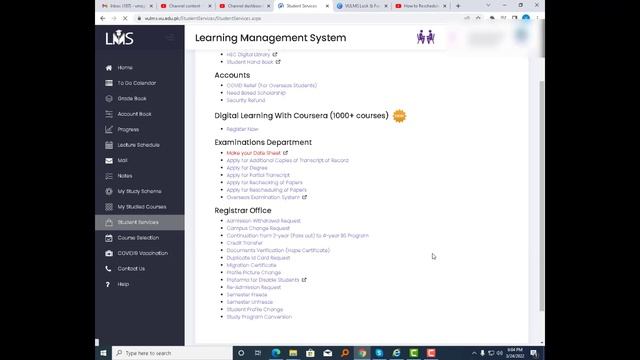Screen dimensions: 640x360
Task: Open Lecture Schedule sidebar icon
Action: [109, 145]
